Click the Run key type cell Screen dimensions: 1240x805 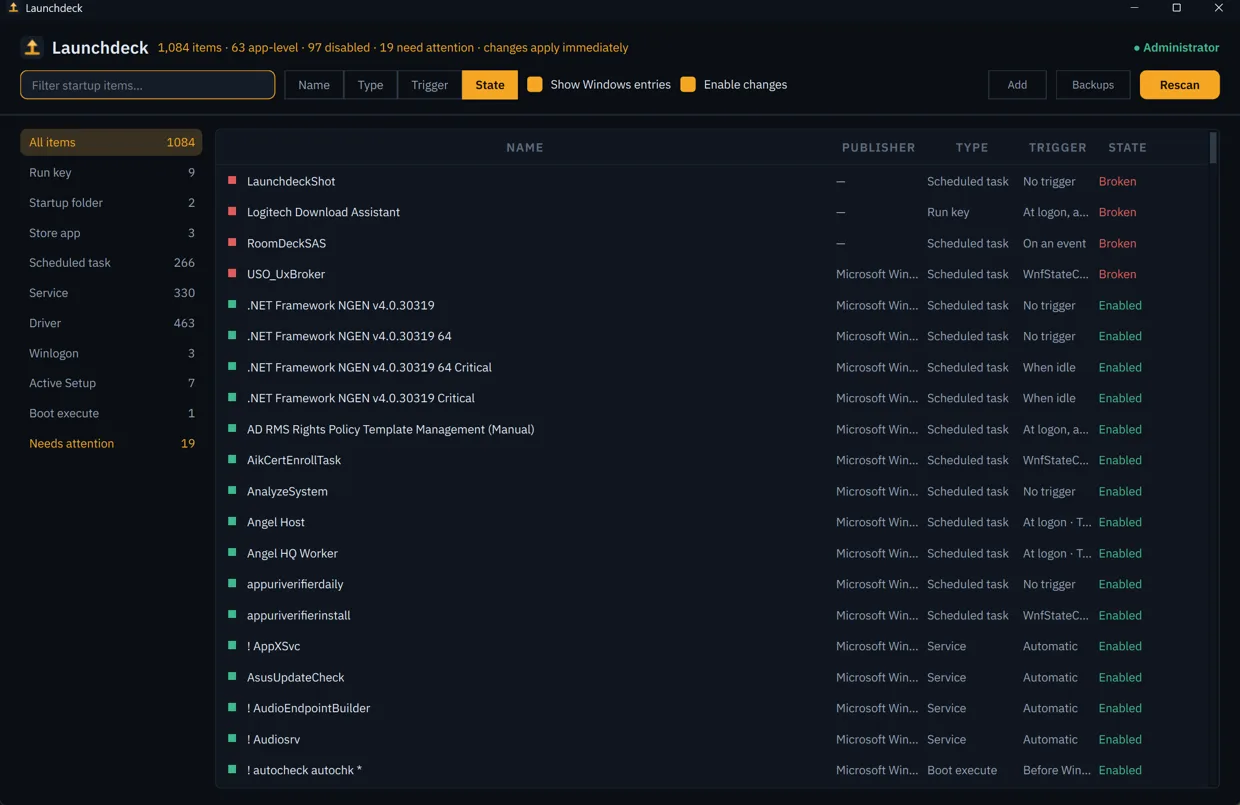pyautogui.click(x=948, y=212)
